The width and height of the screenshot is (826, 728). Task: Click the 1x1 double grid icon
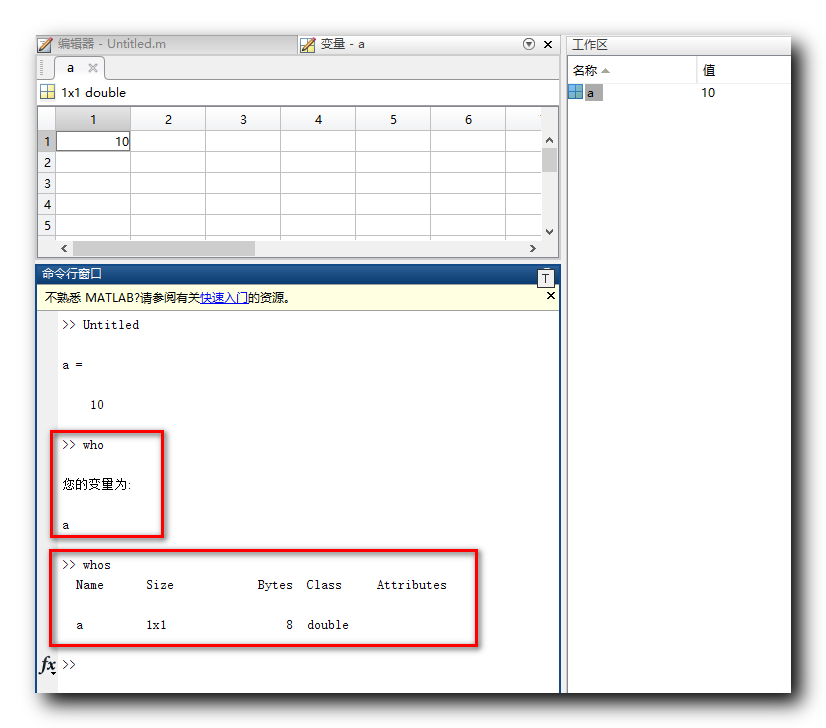coord(47,92)
